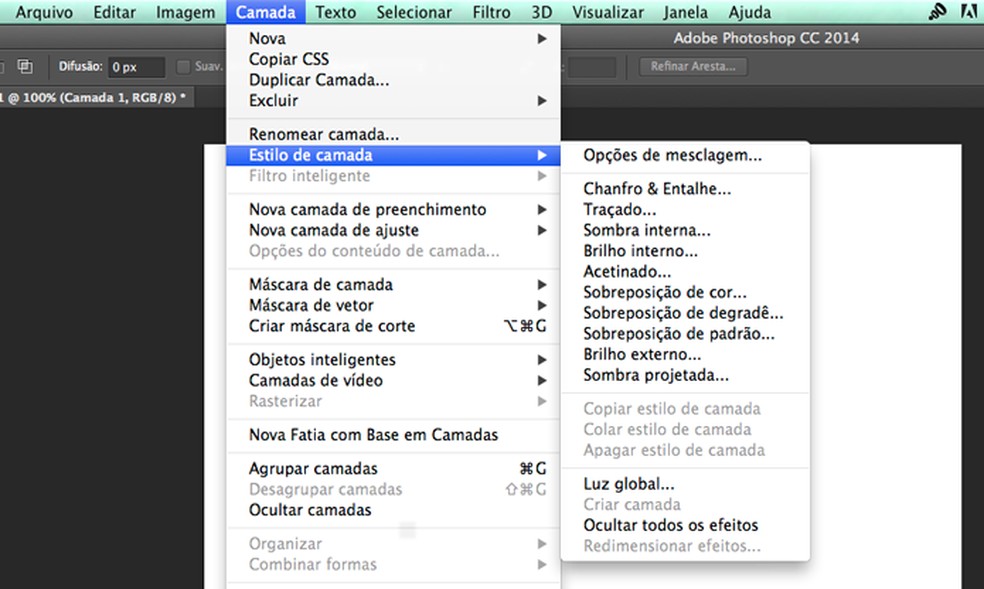Open the Ajuda menu
The image size is (984, 589).
click(750, 12)
